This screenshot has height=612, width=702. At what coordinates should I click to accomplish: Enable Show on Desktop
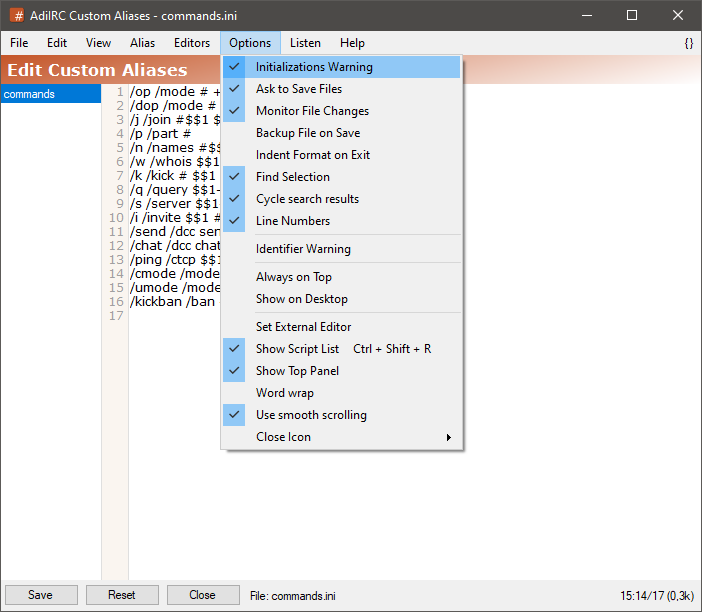pos(342,299)
